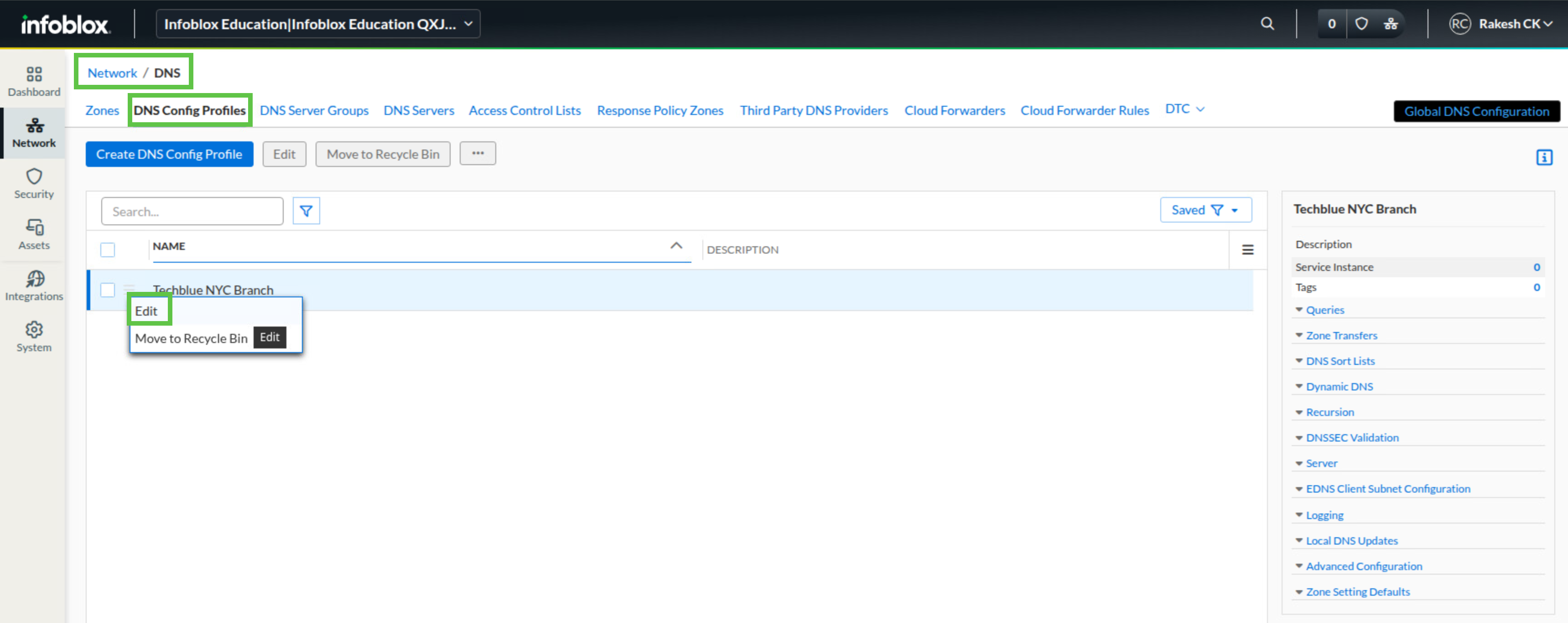
Task: Click the Infoblox logo
Action: [x=65, y=24]
